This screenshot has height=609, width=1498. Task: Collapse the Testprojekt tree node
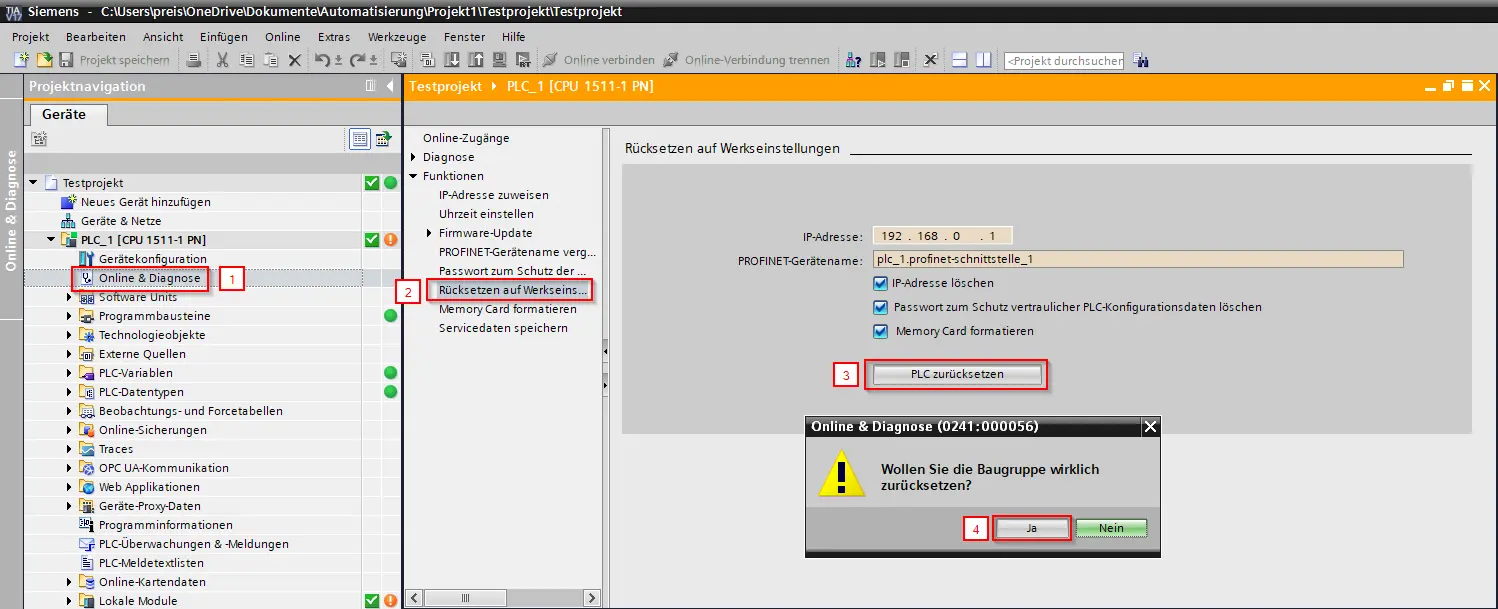point(34,183)
